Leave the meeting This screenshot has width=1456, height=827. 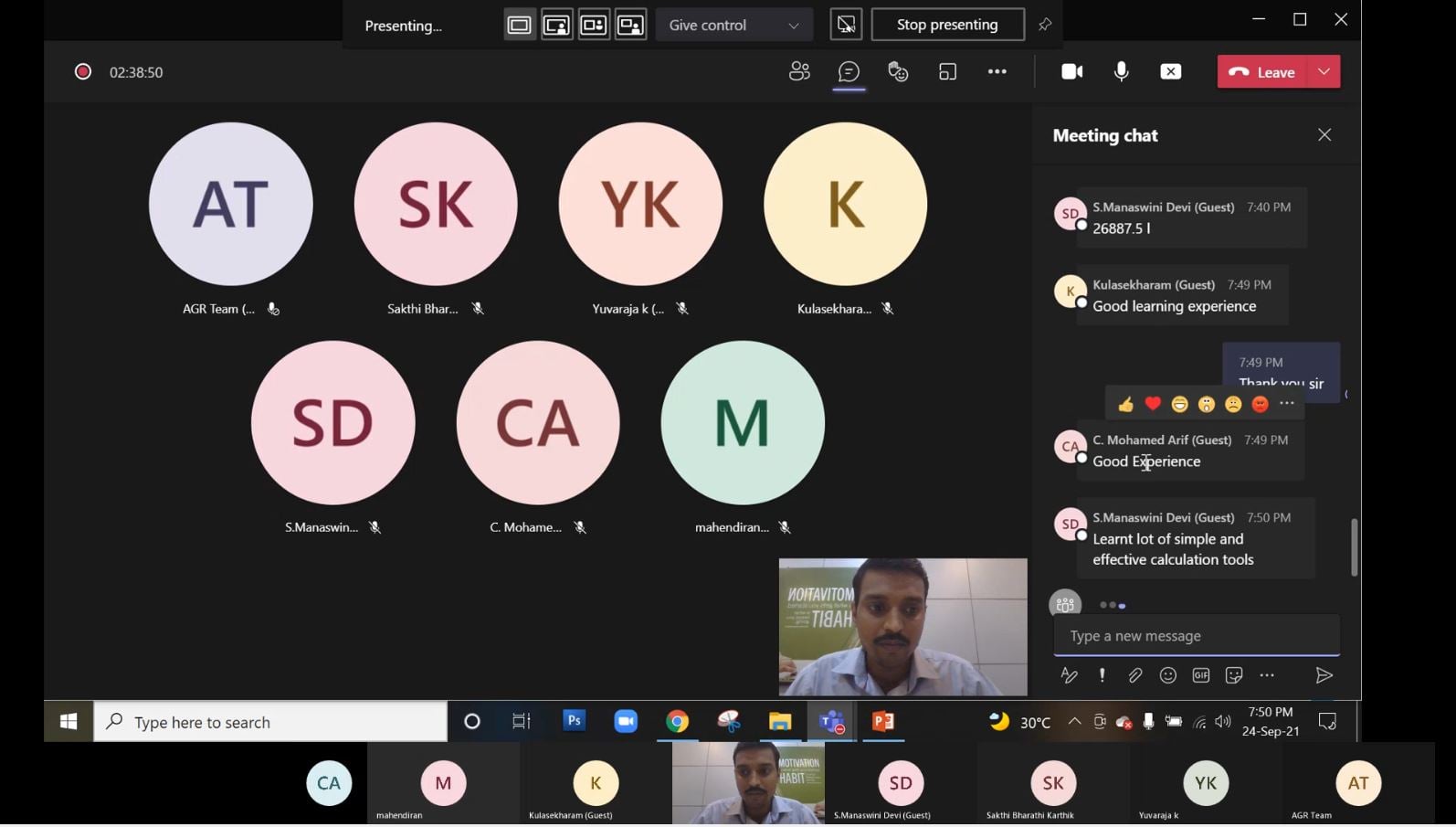click(1262, 71)
